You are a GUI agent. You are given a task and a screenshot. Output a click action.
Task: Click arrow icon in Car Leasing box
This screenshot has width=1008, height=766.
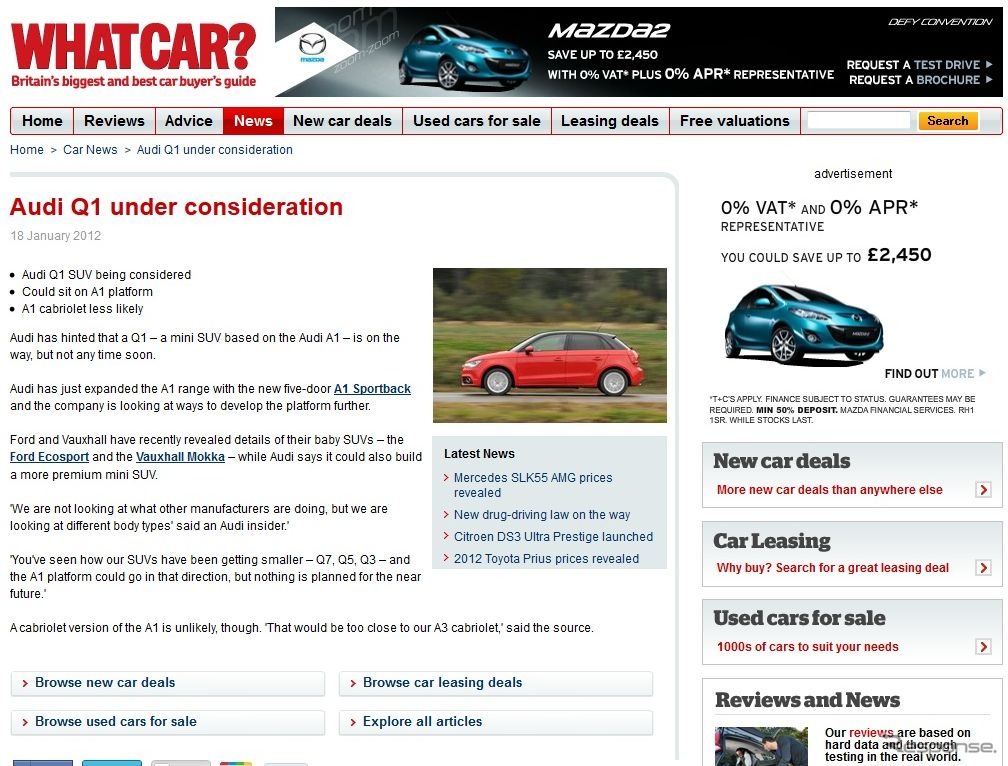(983, 567)
